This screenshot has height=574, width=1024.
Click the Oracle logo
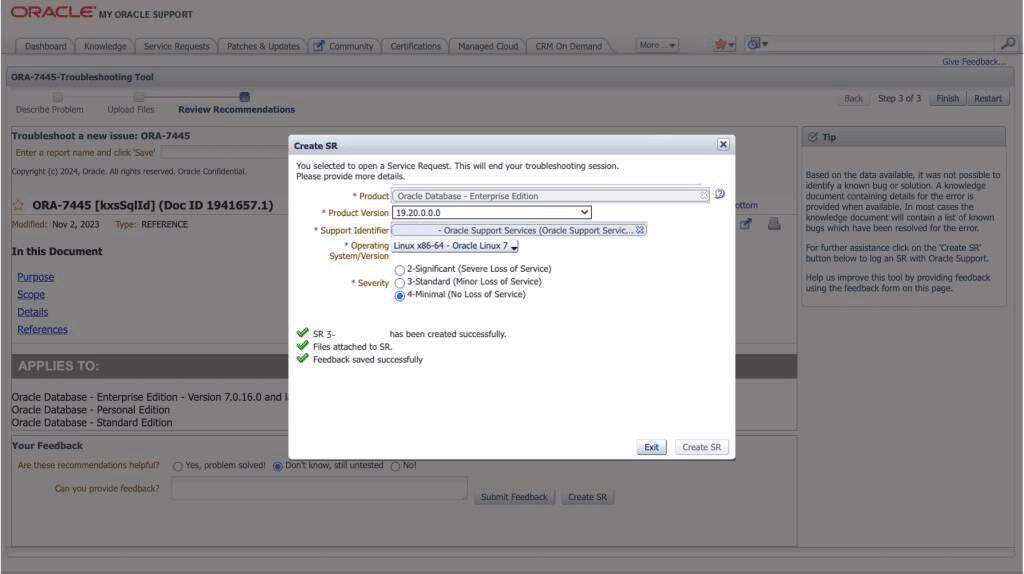pos(53,12)
